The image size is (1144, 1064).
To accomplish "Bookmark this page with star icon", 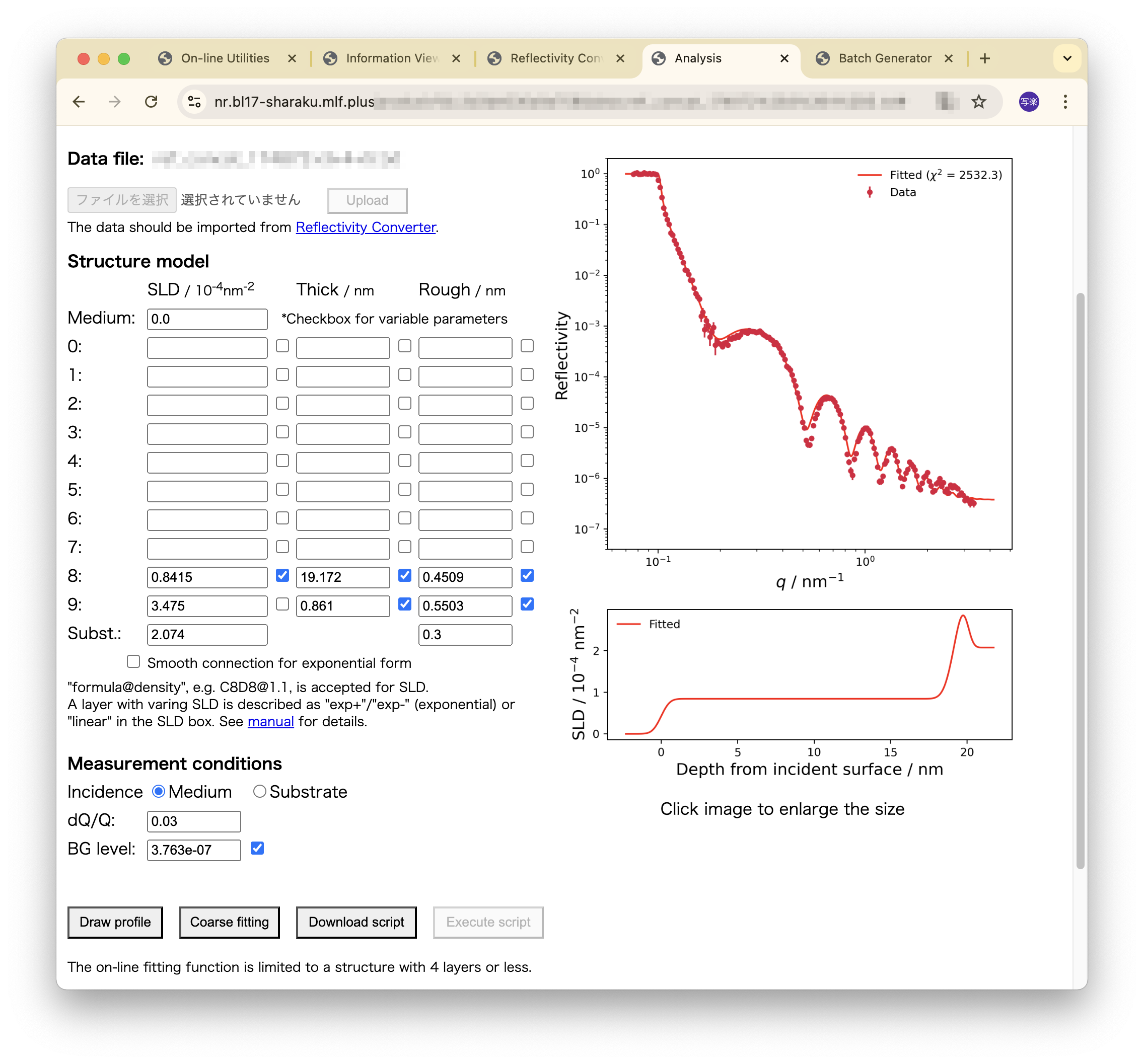I will click(x=978, y=102).
